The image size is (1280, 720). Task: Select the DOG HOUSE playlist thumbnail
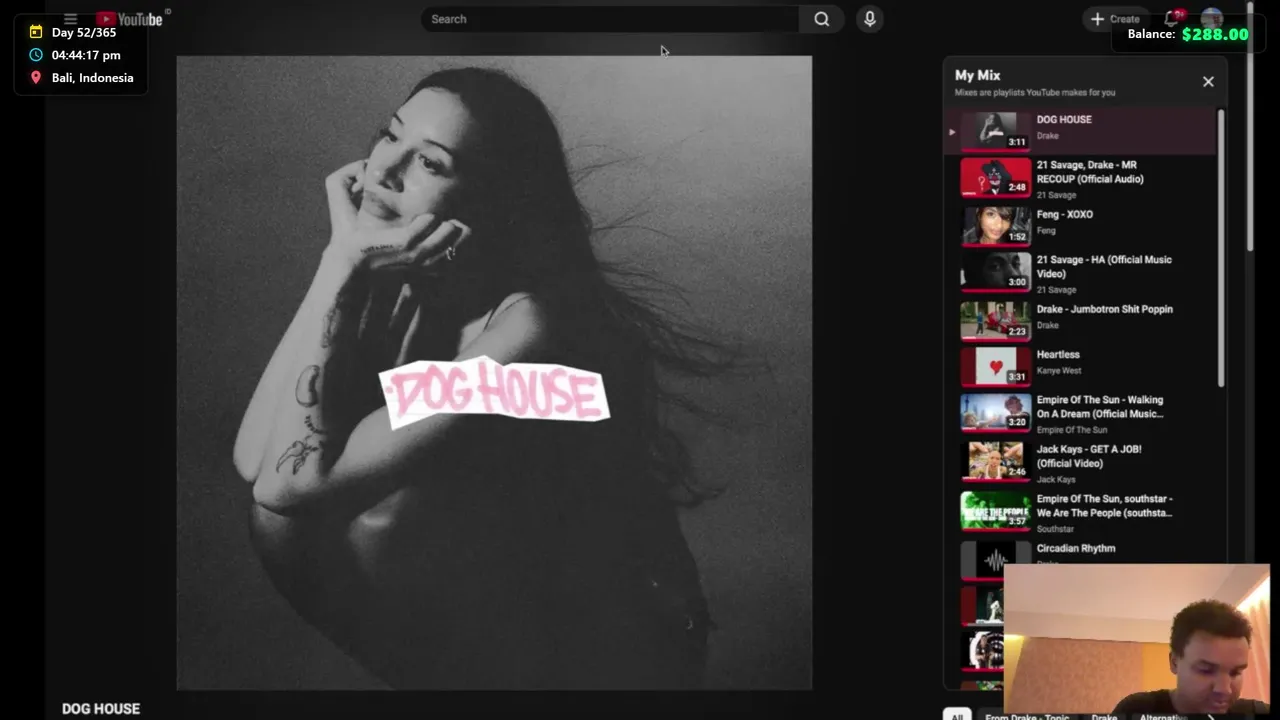point(995,131)
